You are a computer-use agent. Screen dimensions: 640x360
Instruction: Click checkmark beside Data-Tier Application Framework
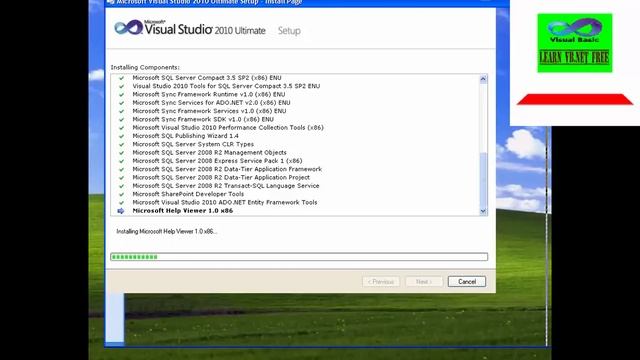coord(121,169)
